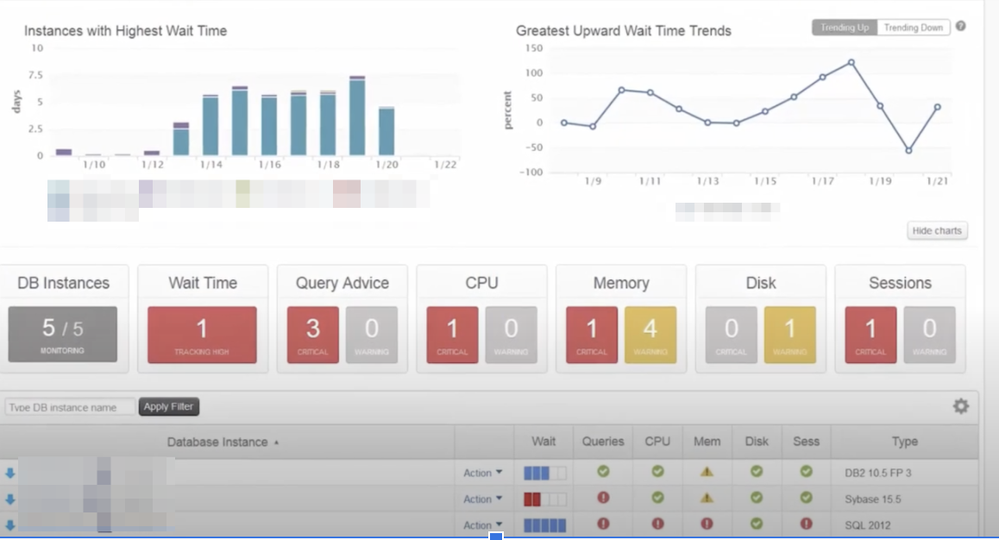Sort table by Mem column
The image size is (999, 540).
pos(707,441)
